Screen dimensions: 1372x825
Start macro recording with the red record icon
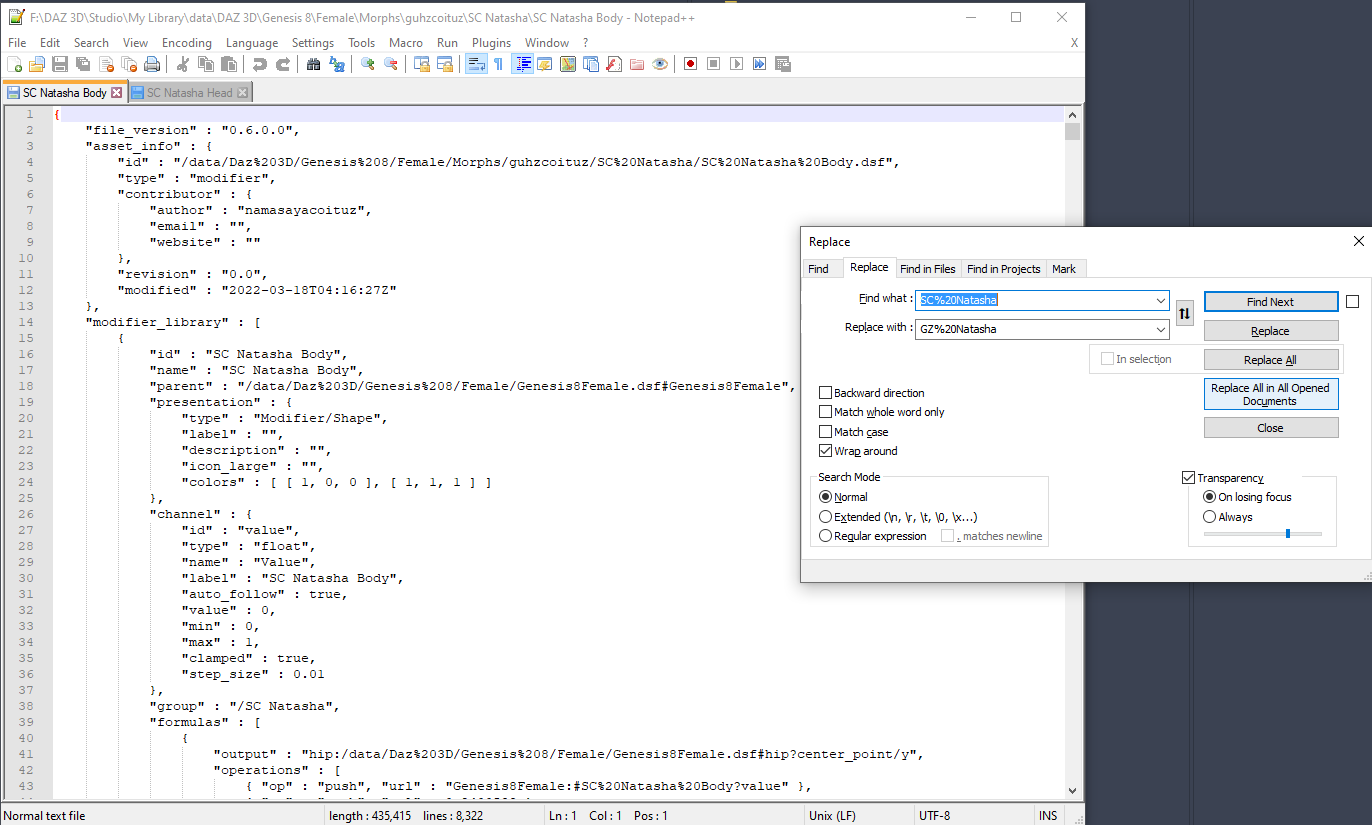pos(690,64)
